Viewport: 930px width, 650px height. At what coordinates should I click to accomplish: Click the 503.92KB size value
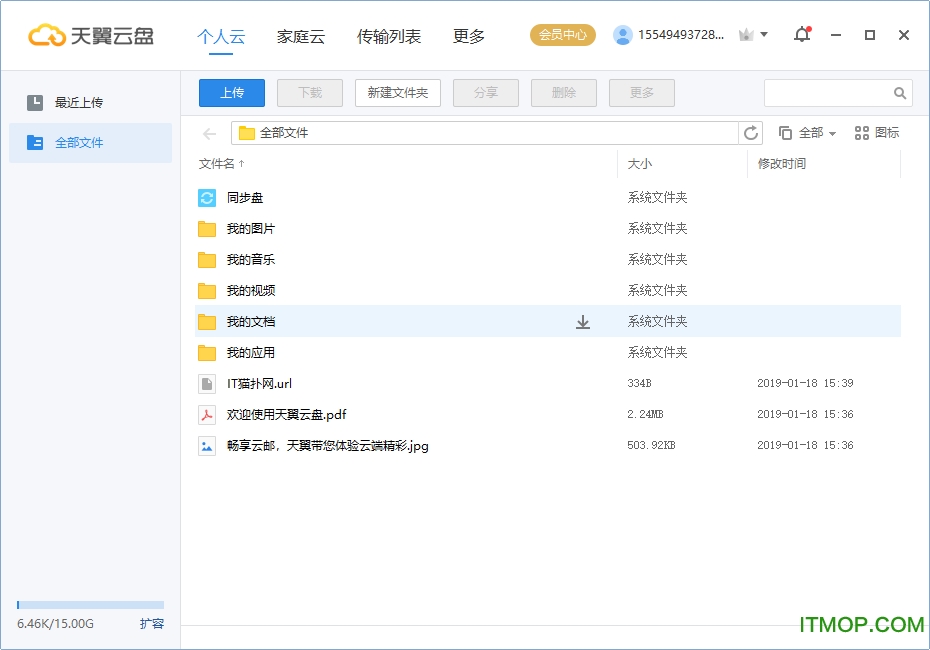[x=651, y=445]
